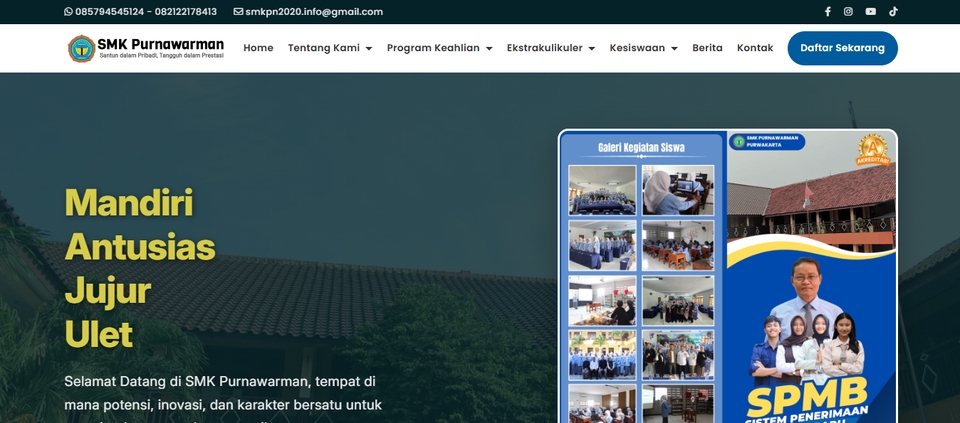Expand the Program Keahlian dropdown
The height and width of the screenshot is (423, 960).
tap(439, 48)
